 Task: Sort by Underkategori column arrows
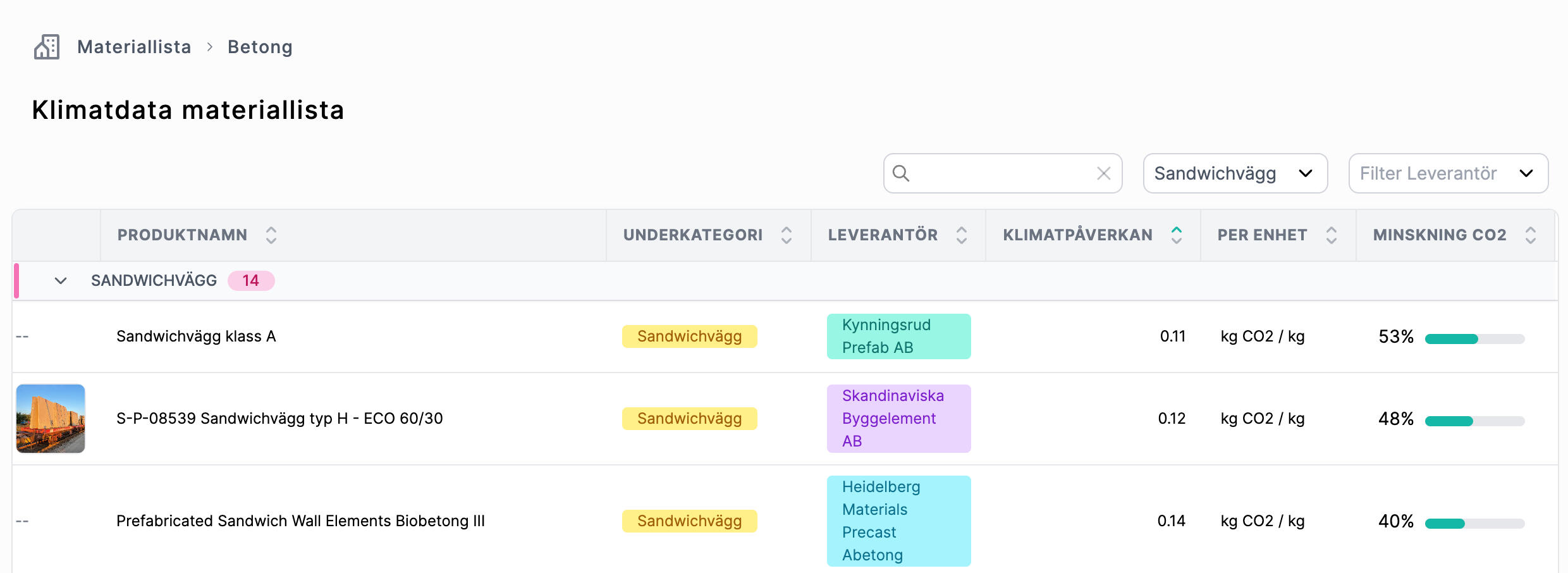(x=787, y=235)
